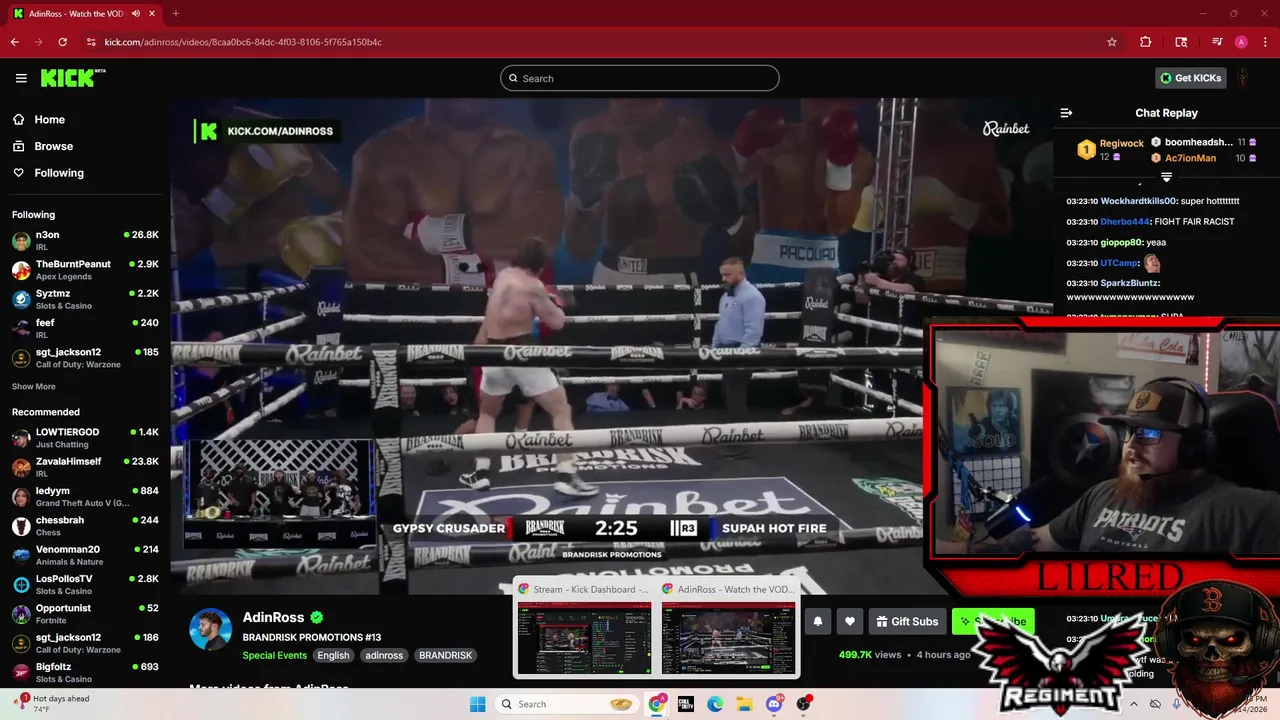This screenshot has width=1280, height=720.
Task: Open the Windows Start menu
Action: 478,704
